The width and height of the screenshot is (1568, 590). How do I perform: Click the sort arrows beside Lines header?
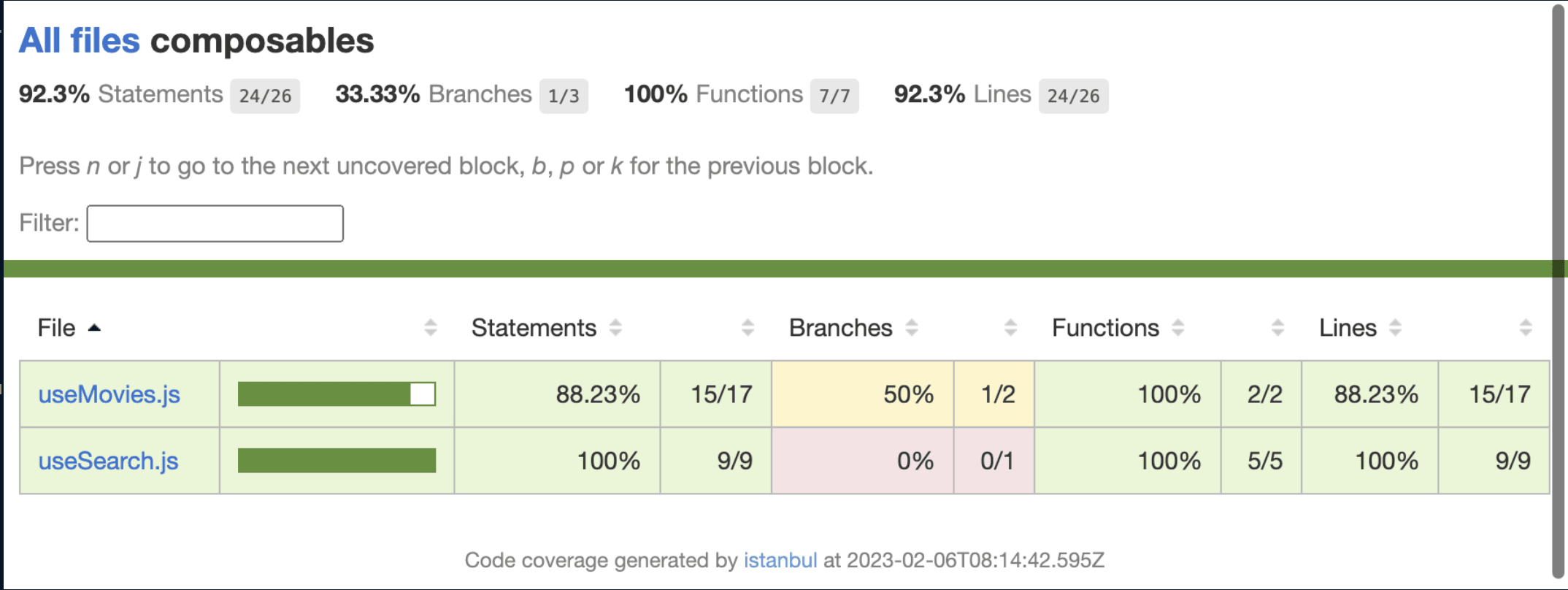[x=1395, y=328]
